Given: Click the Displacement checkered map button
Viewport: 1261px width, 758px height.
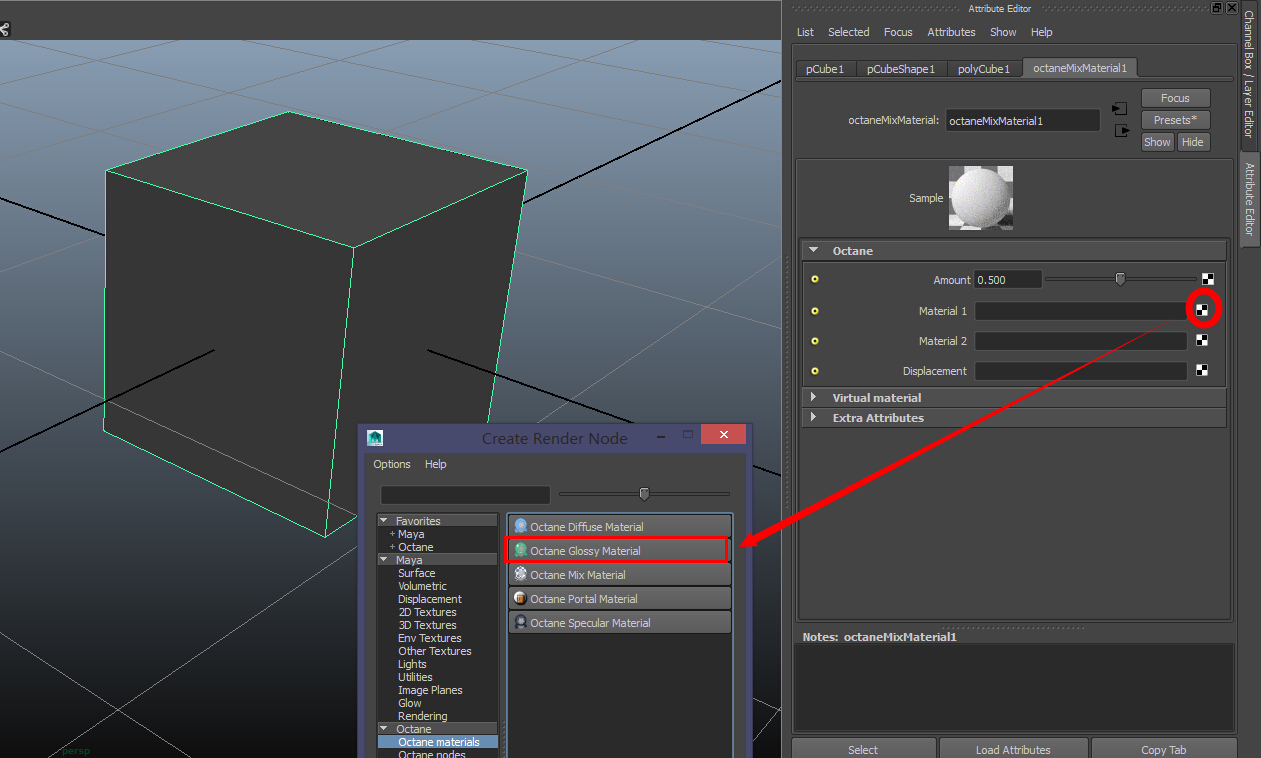Looking at the screenshot, I should click(x=1202, y=370).
